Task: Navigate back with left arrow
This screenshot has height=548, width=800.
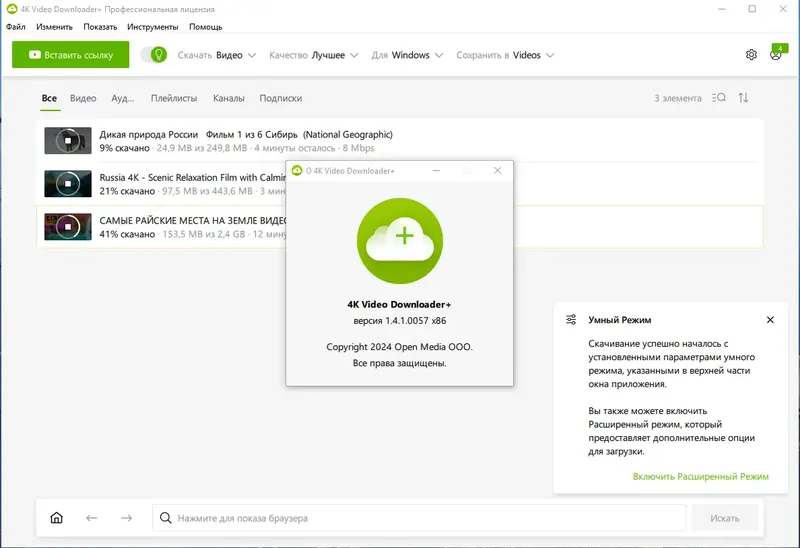Action: [x=91, y=518]
